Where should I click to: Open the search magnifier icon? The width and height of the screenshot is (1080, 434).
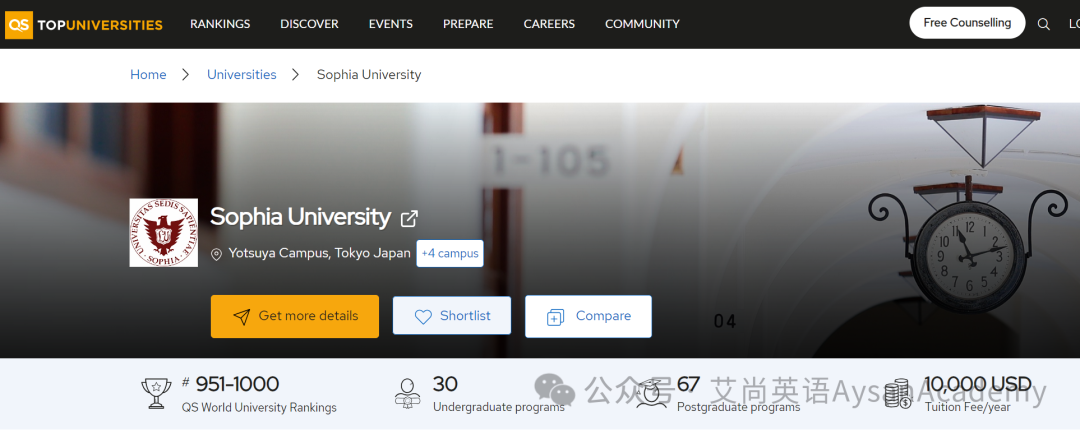[1043, 24]
